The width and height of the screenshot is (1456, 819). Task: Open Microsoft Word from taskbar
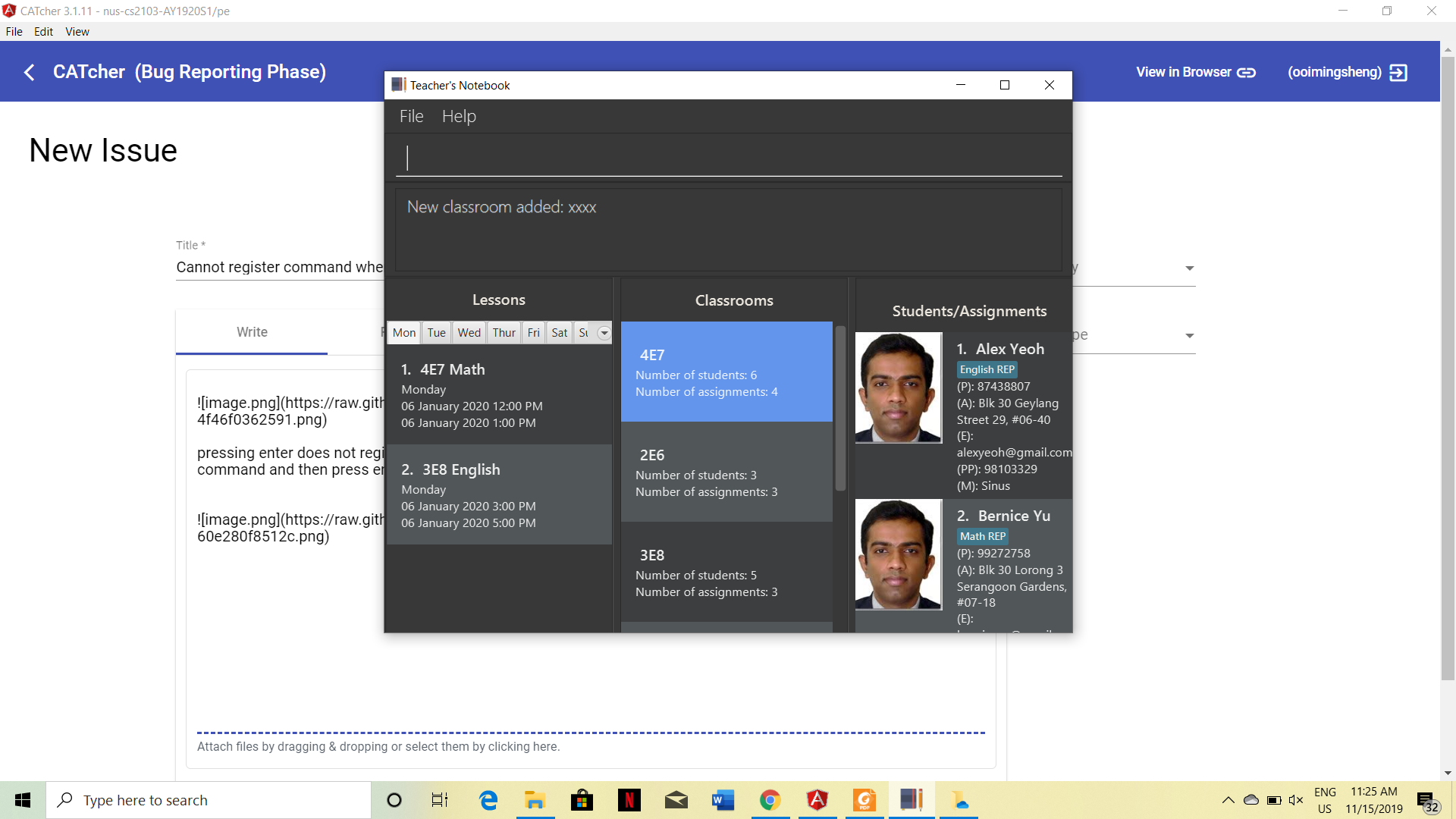click(723, 800)
